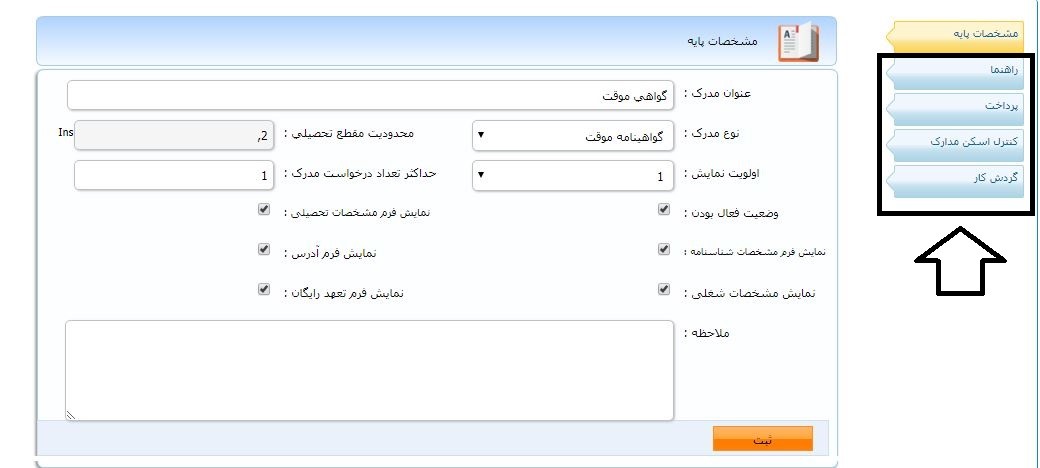1040x468 pixels.
Task: Open the پرداخت tab
Action: 956,106
